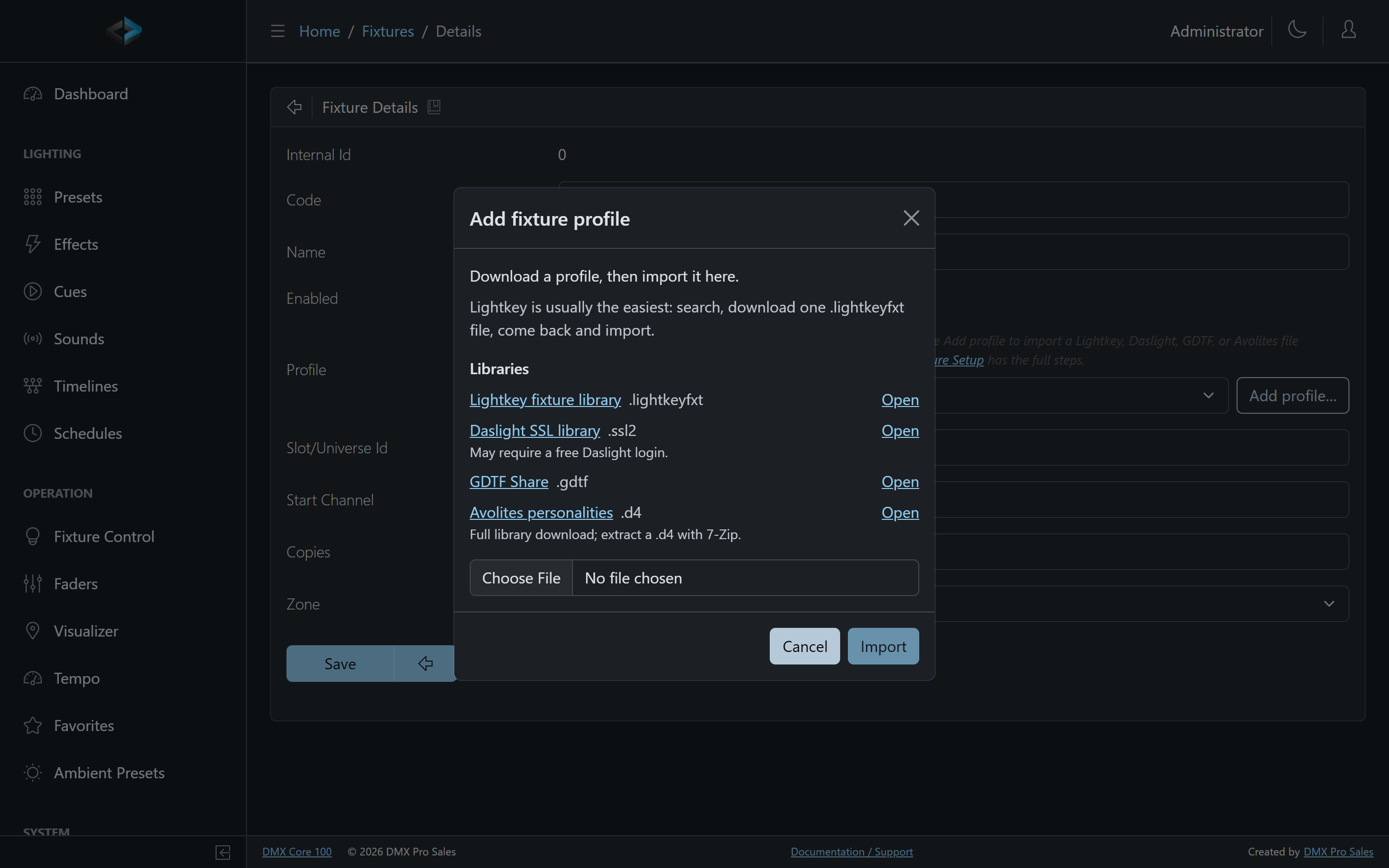
Task: Click the Sounds broadcast icon
Action: (x=33, y=339)
